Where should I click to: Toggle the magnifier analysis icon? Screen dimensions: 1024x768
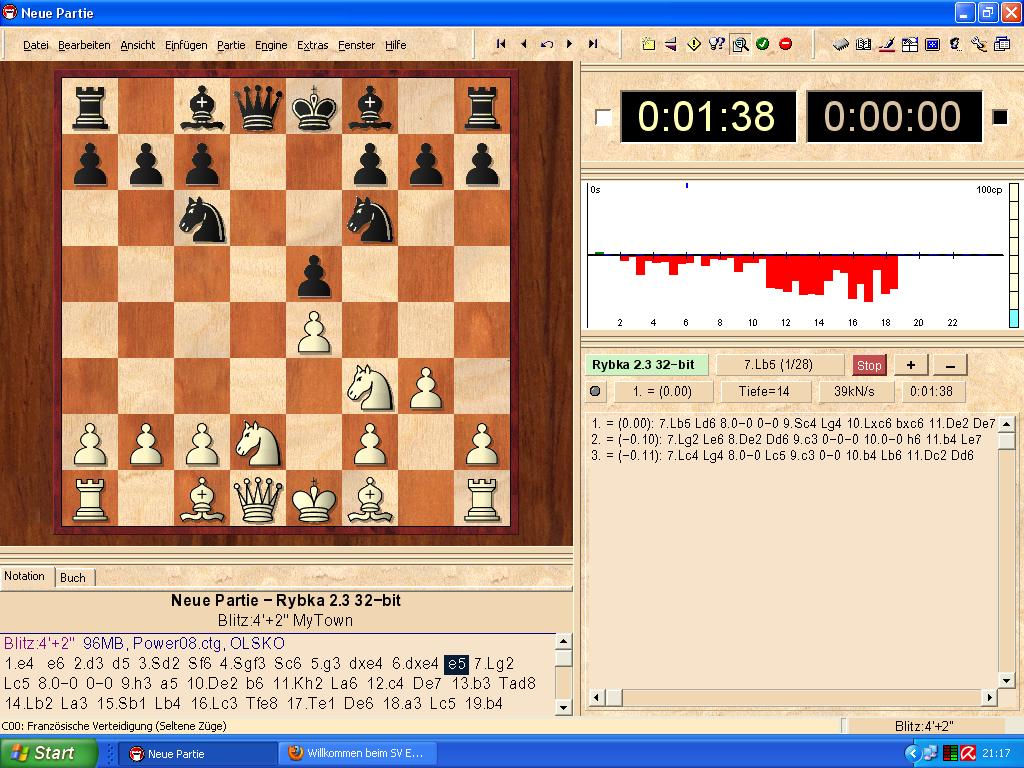coord(740,44)
